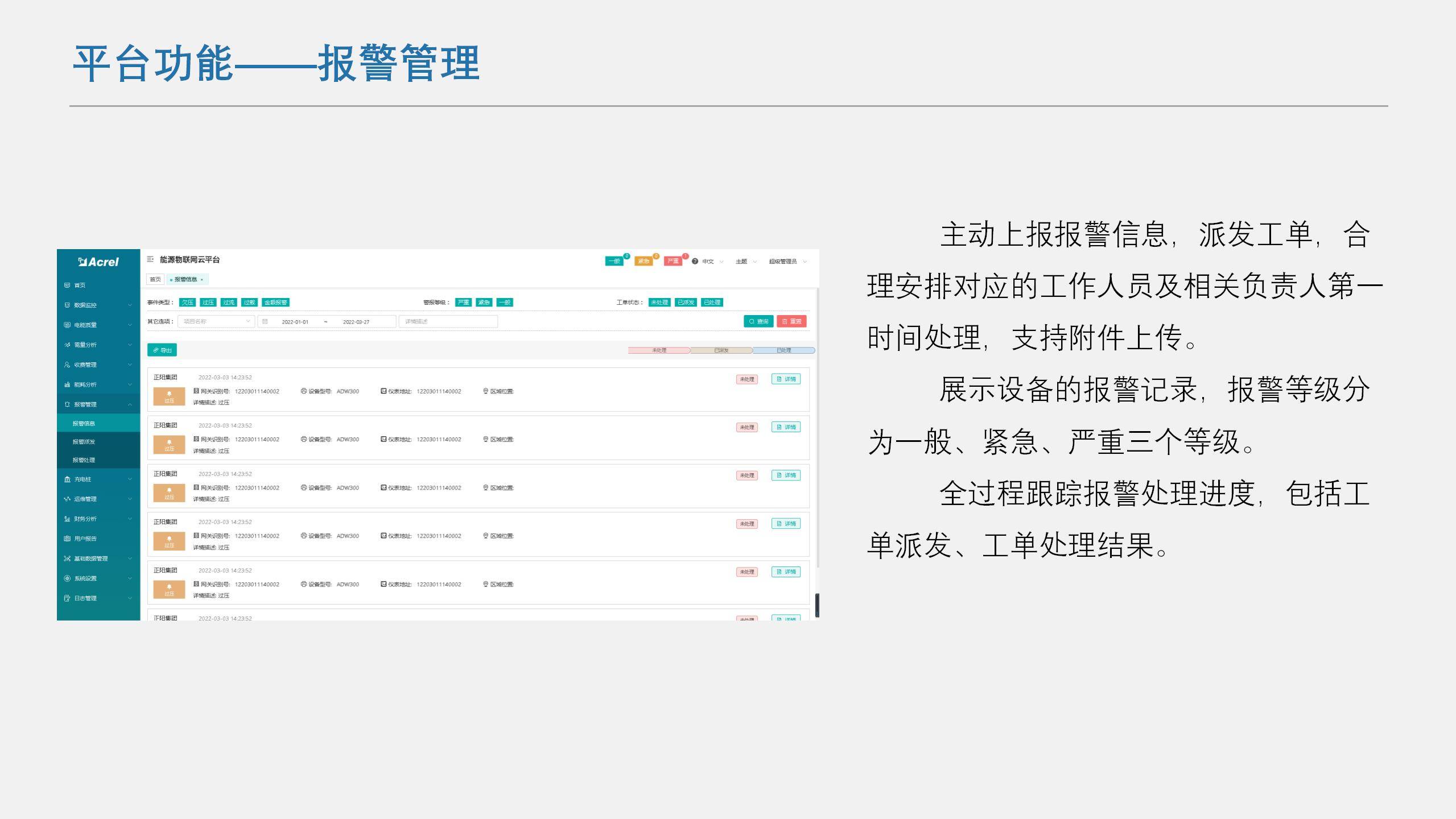
Task: Click the 导出 export button
Action: (162, 350)
